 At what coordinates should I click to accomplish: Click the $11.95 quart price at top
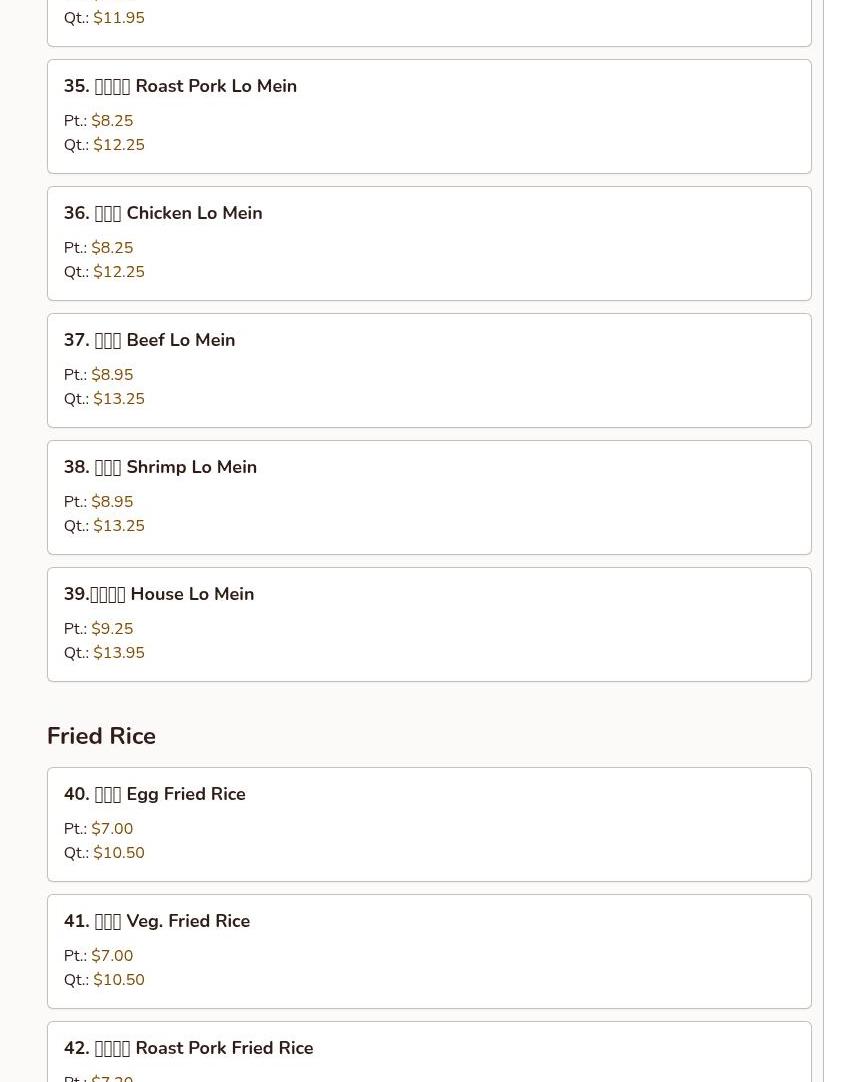(x=119, y=18)
